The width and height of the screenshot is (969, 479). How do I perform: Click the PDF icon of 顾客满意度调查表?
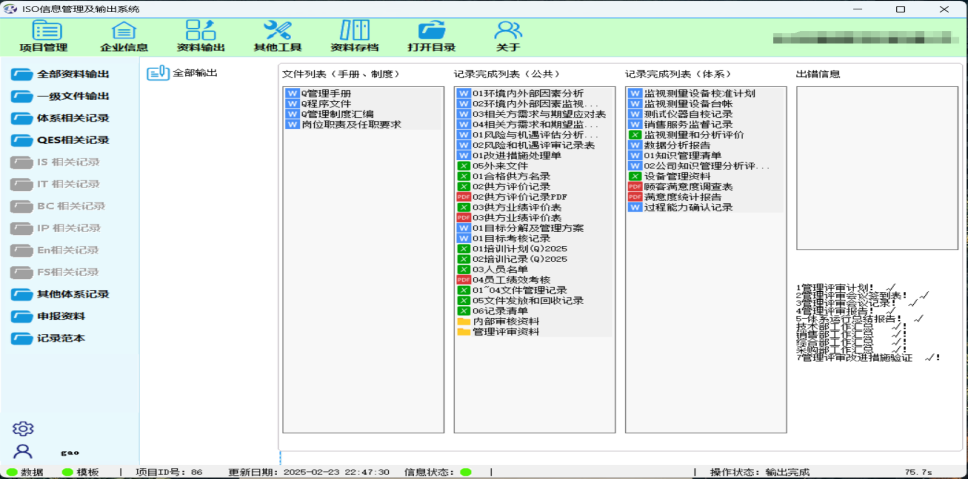click(x=635, y=186)
